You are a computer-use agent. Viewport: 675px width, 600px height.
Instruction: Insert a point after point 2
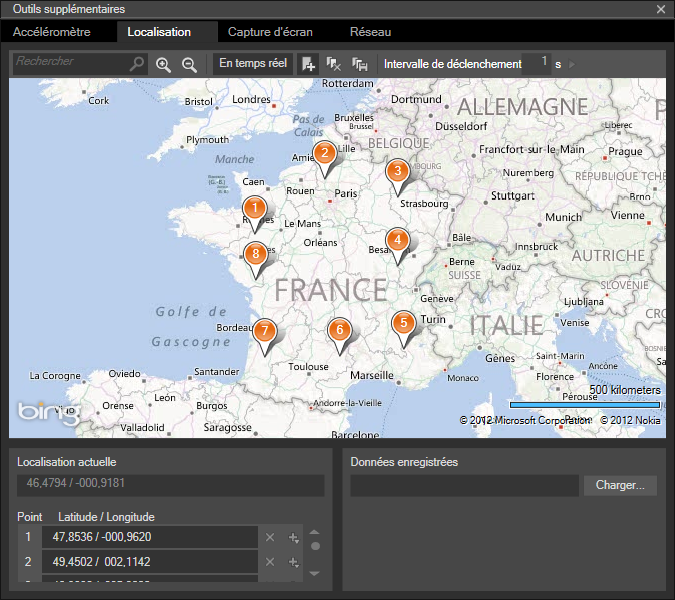point(294,562)
